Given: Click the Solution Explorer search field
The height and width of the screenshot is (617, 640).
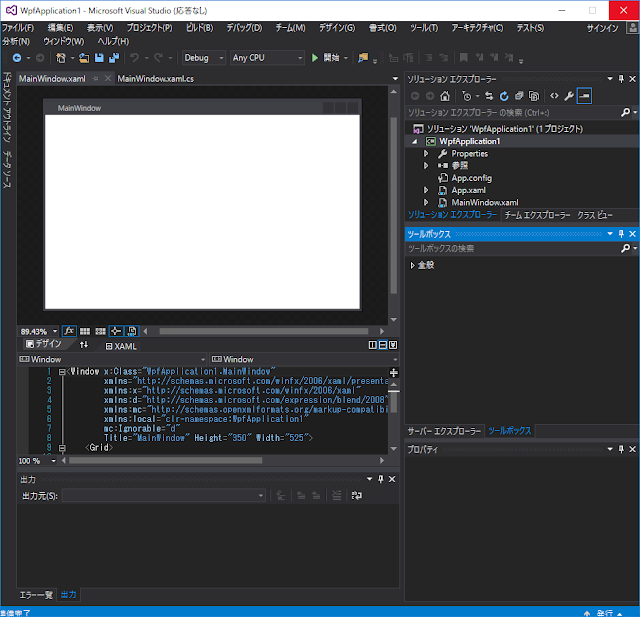Looking at the screenshot, I should click(x=513, y=113).
